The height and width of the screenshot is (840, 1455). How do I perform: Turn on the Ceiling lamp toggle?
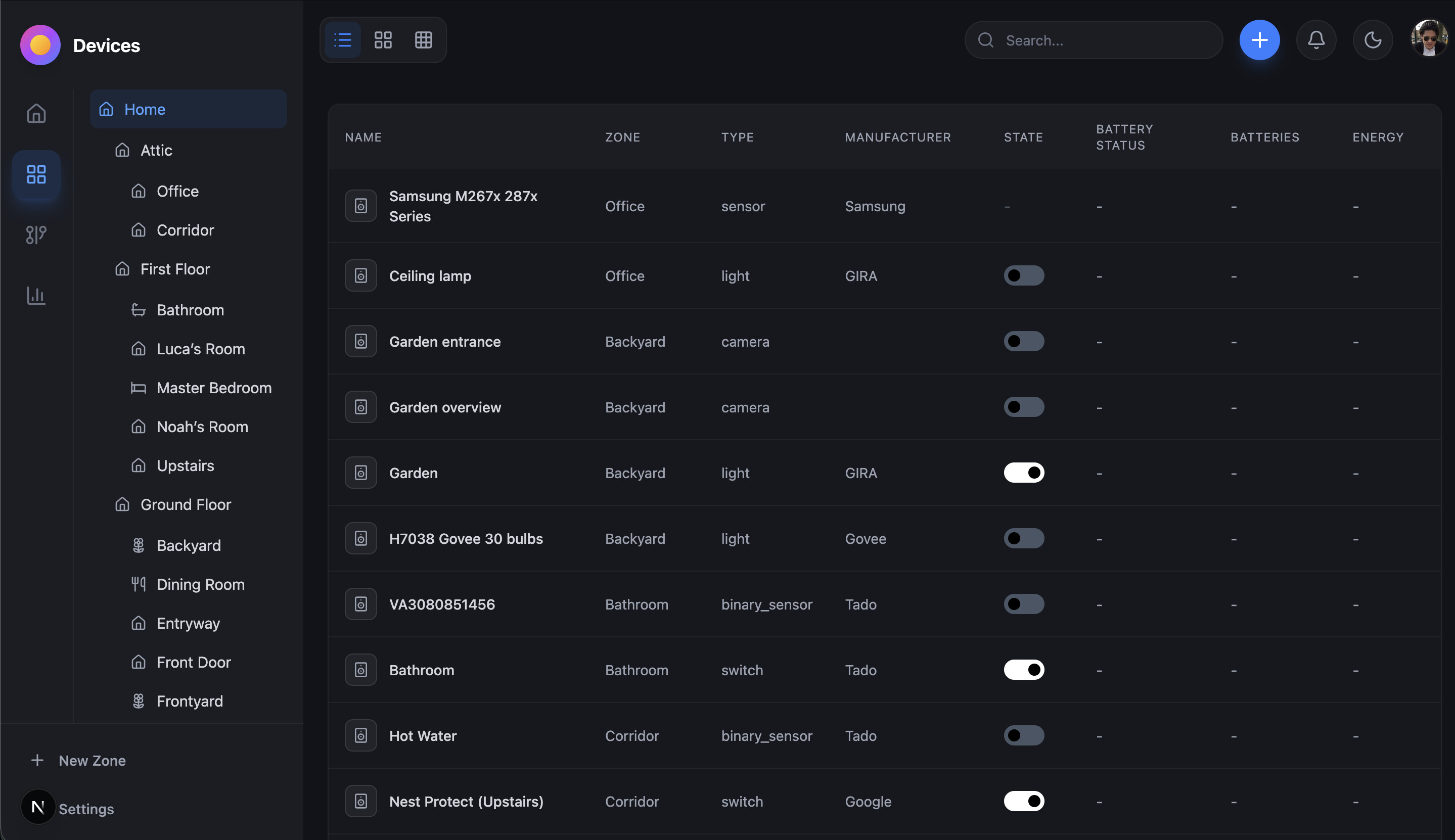tap(1023, 276)
